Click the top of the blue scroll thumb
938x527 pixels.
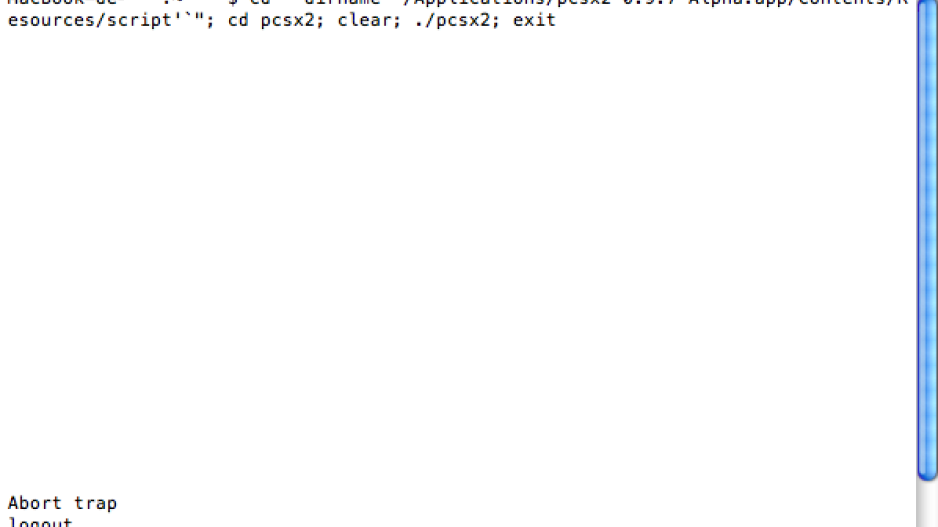tap(927, 7)
